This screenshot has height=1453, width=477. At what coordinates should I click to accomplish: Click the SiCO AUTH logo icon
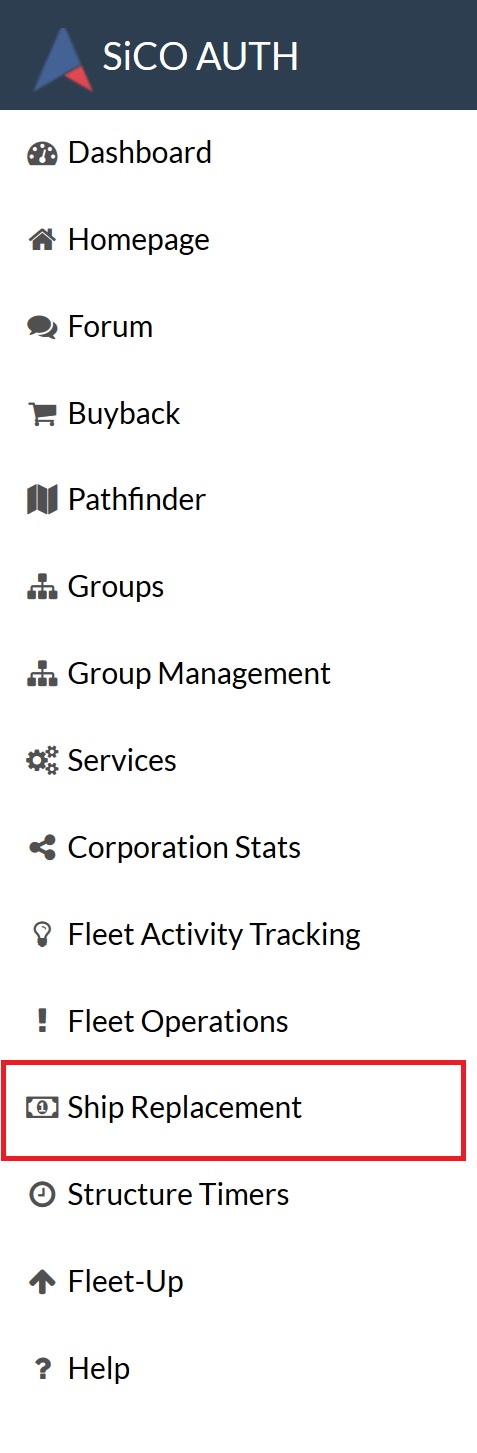[64, 57]
